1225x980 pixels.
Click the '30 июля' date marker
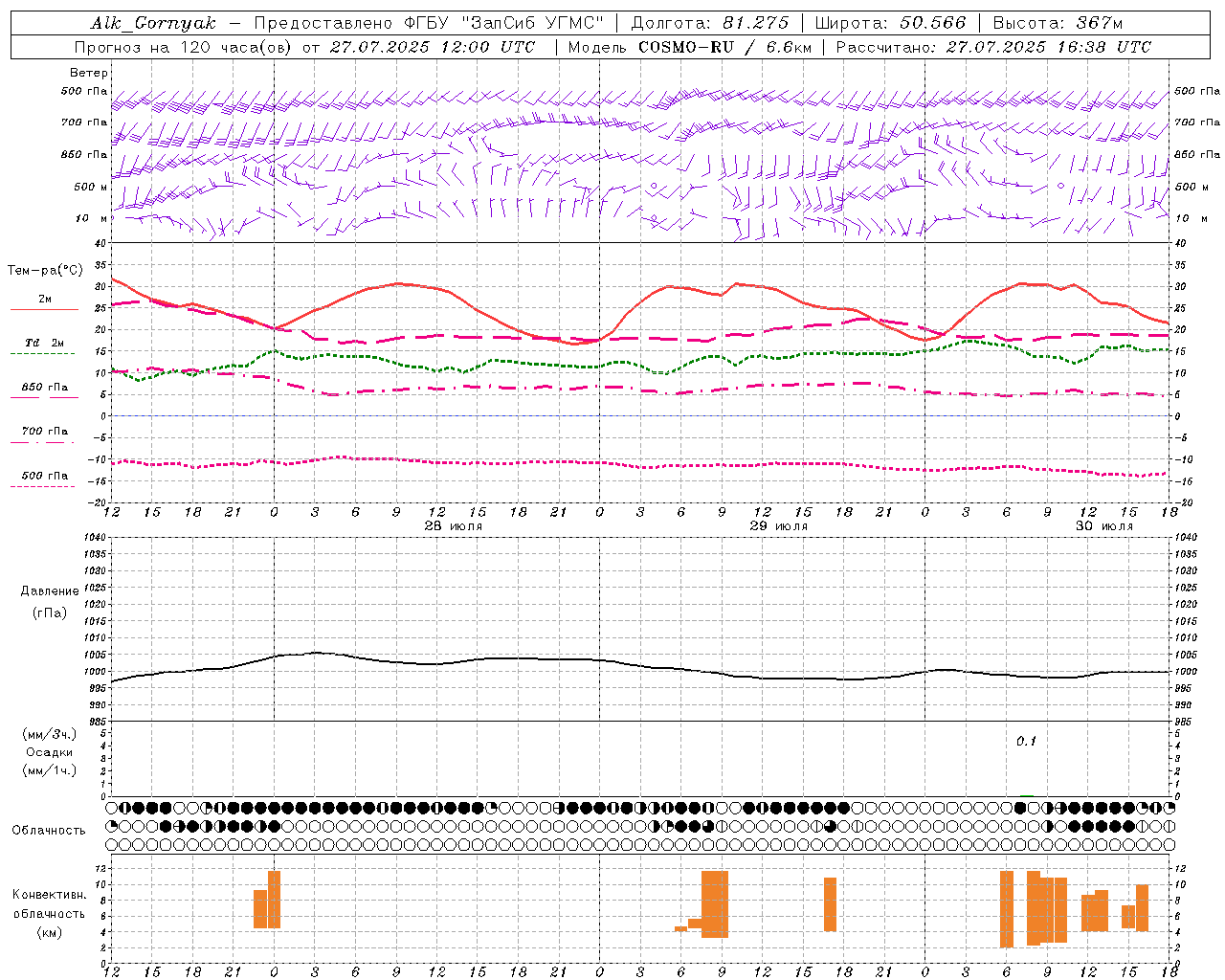tap(1103, 526)
